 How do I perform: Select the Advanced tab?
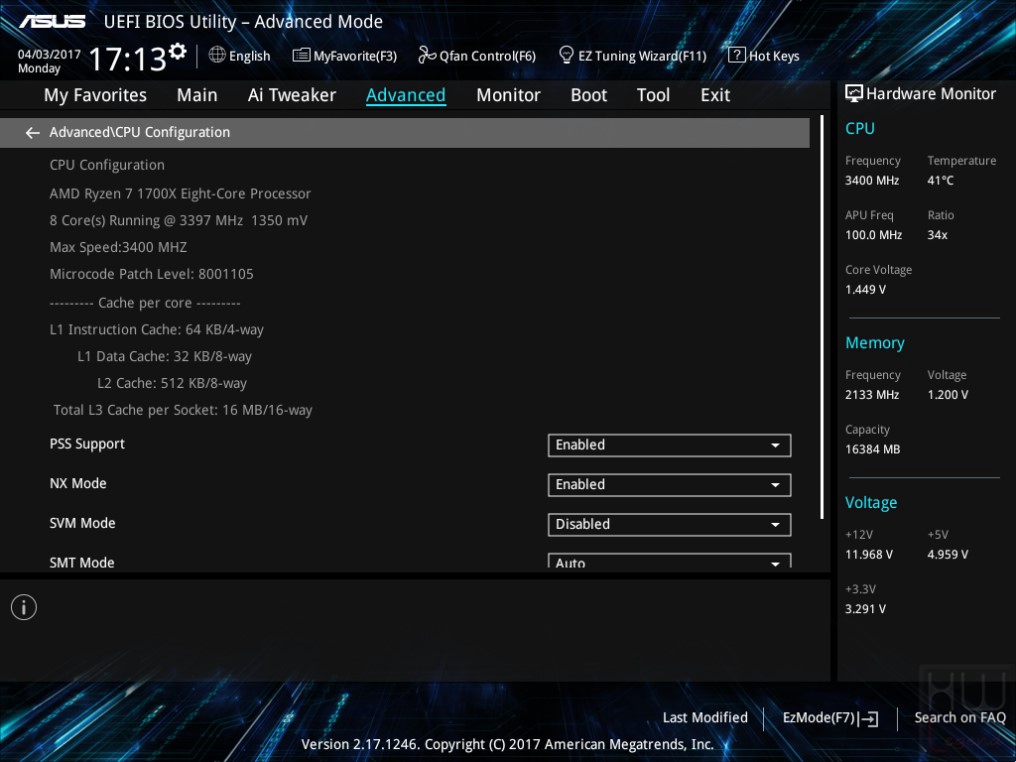click(406, 95)
